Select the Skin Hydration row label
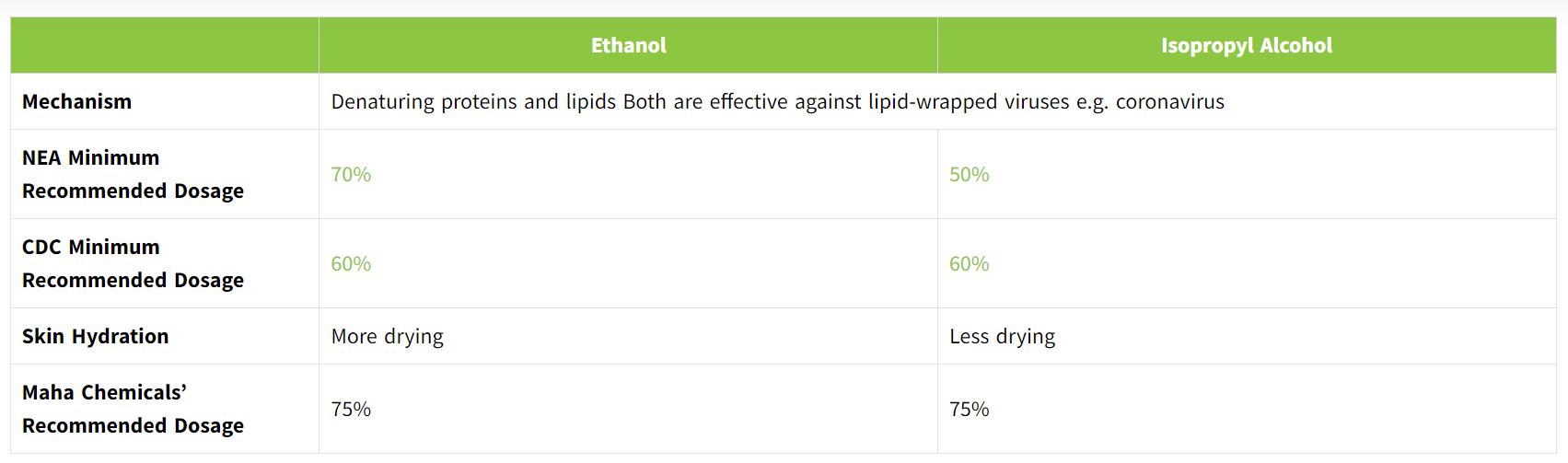The width and height of the screenshot is (1568, 463). pyautogui.click(x=95, y=336)
